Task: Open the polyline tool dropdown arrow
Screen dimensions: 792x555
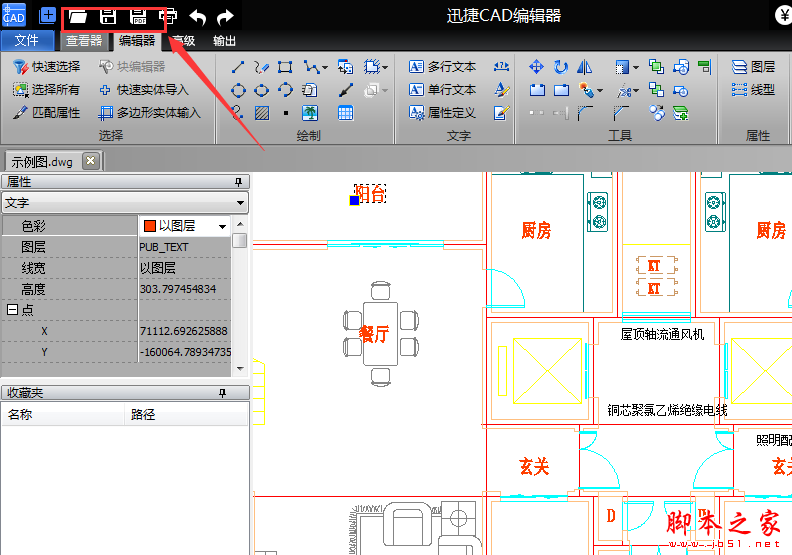Action: (325, 67)
